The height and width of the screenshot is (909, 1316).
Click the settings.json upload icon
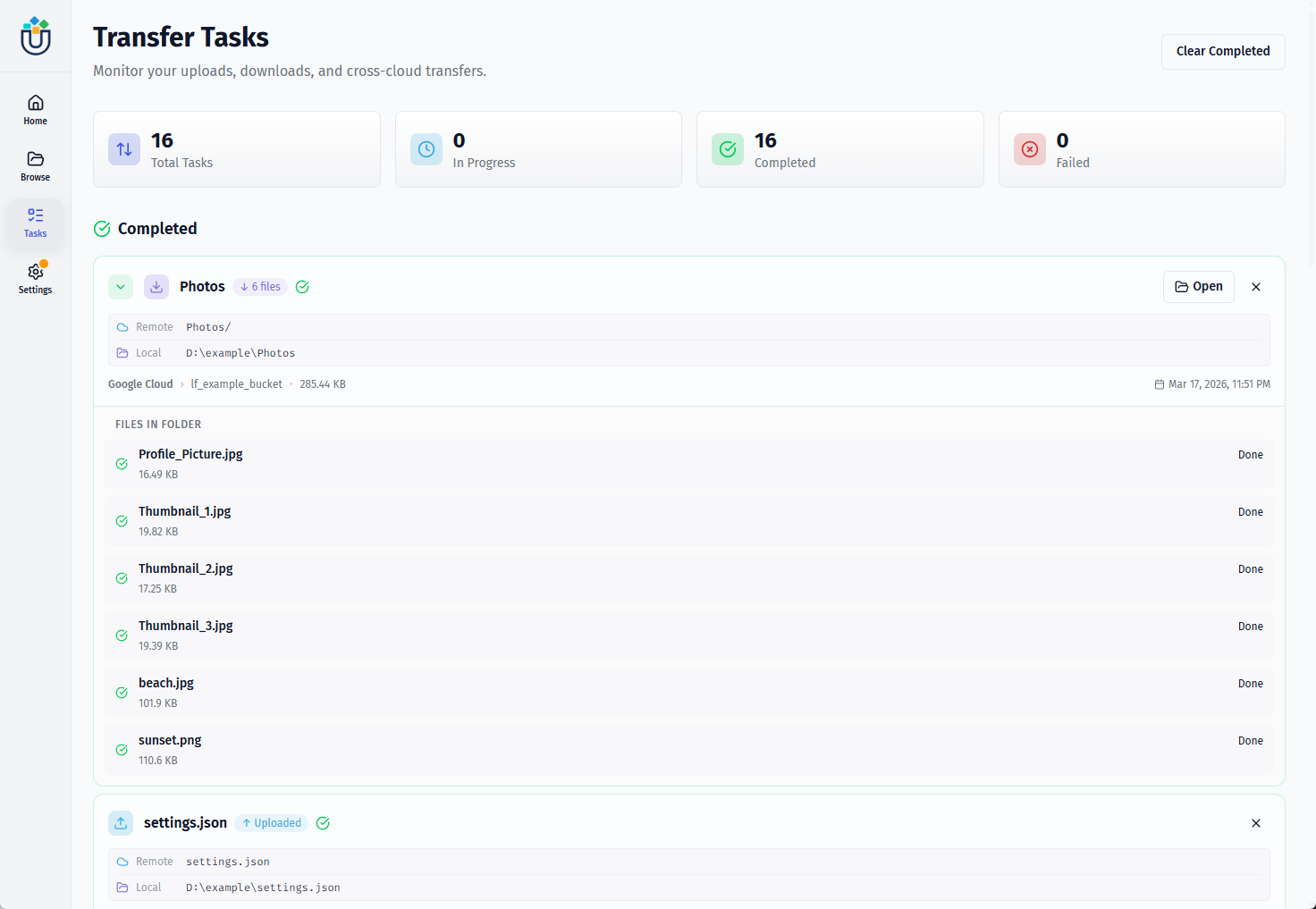121,823
